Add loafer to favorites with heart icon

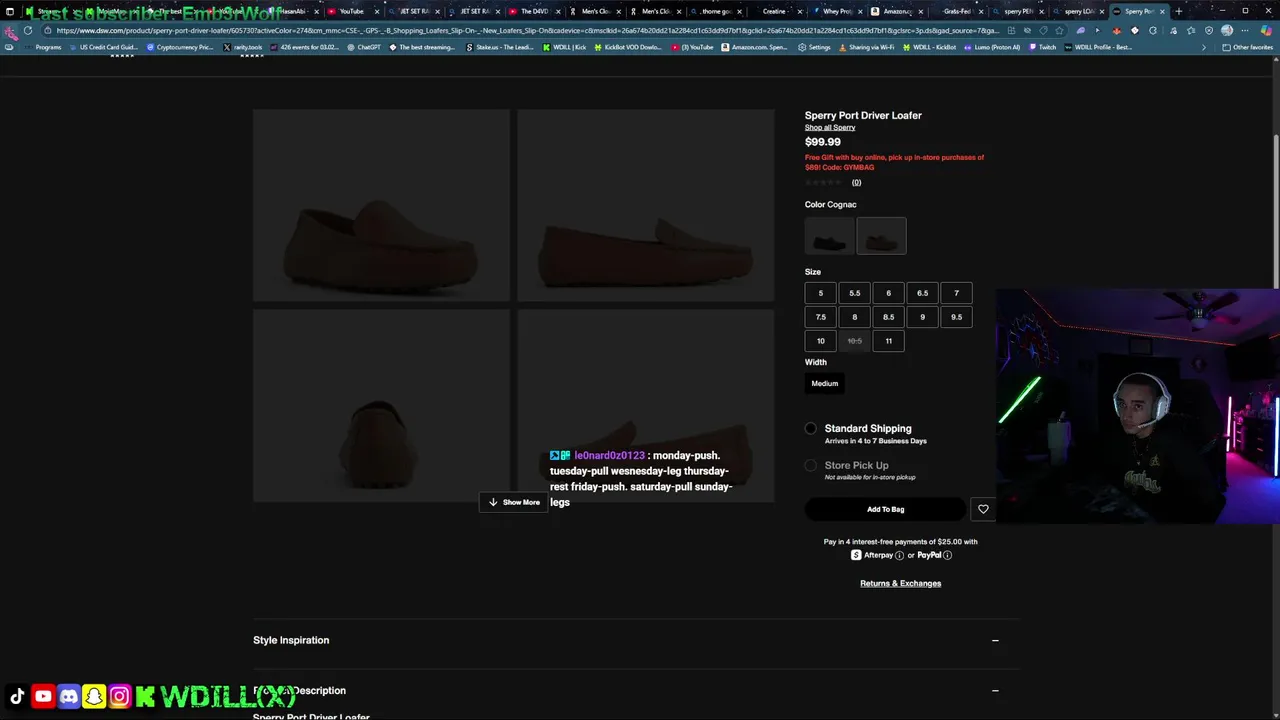tap(983, 509)
